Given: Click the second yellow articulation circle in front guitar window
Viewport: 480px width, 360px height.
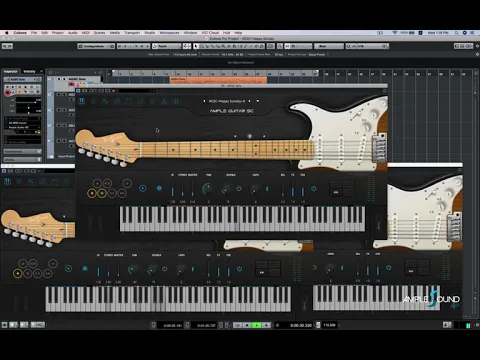Looking at the screenshot, I should [102, 193].
